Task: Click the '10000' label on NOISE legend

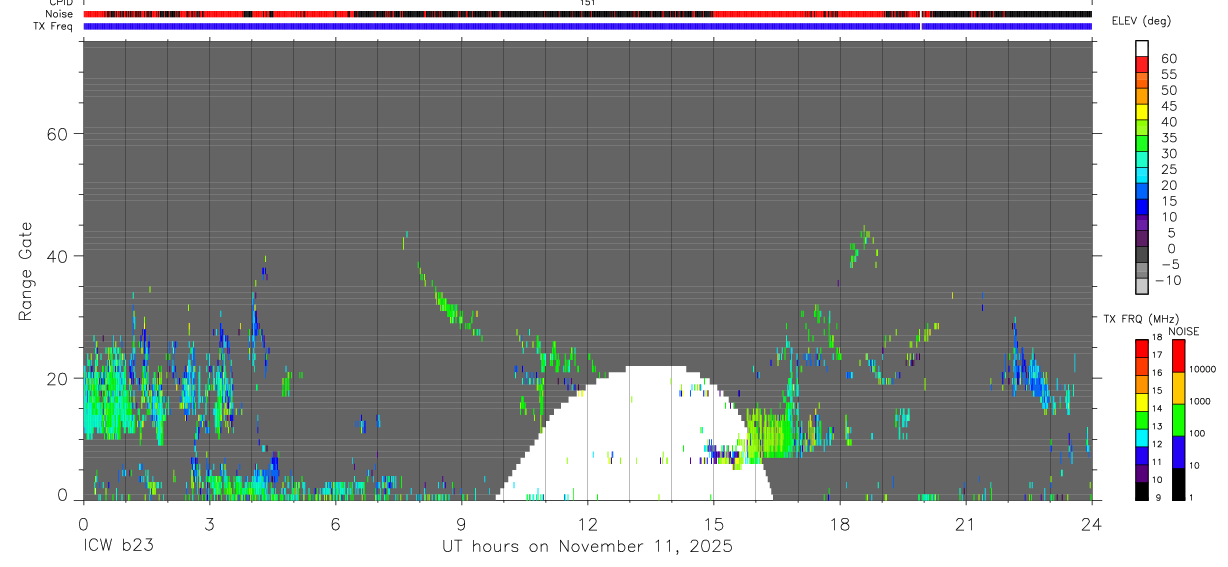Action: click(x=1202, y=369)
